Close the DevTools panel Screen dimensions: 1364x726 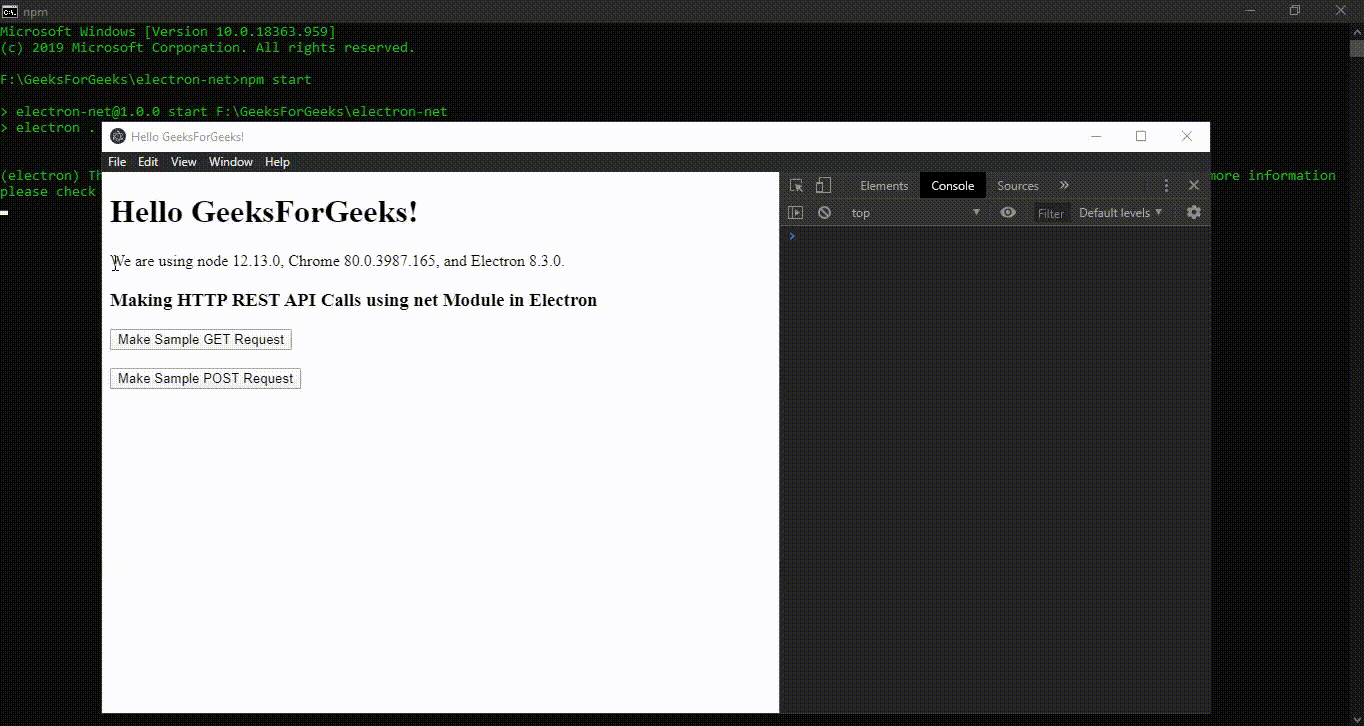(1193, 186)
